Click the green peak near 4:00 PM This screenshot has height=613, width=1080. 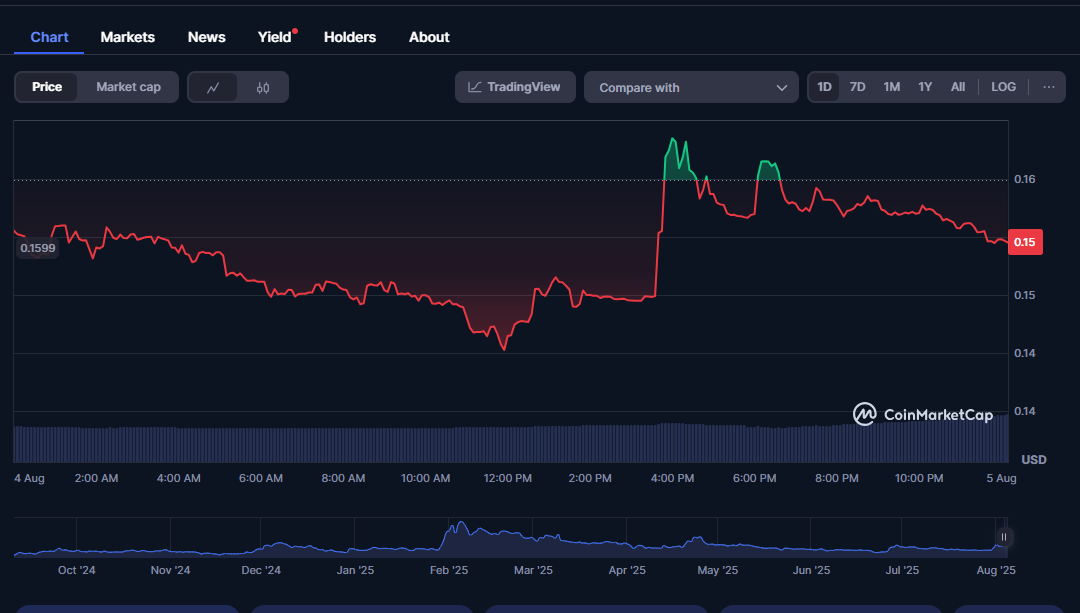(673, 140)
